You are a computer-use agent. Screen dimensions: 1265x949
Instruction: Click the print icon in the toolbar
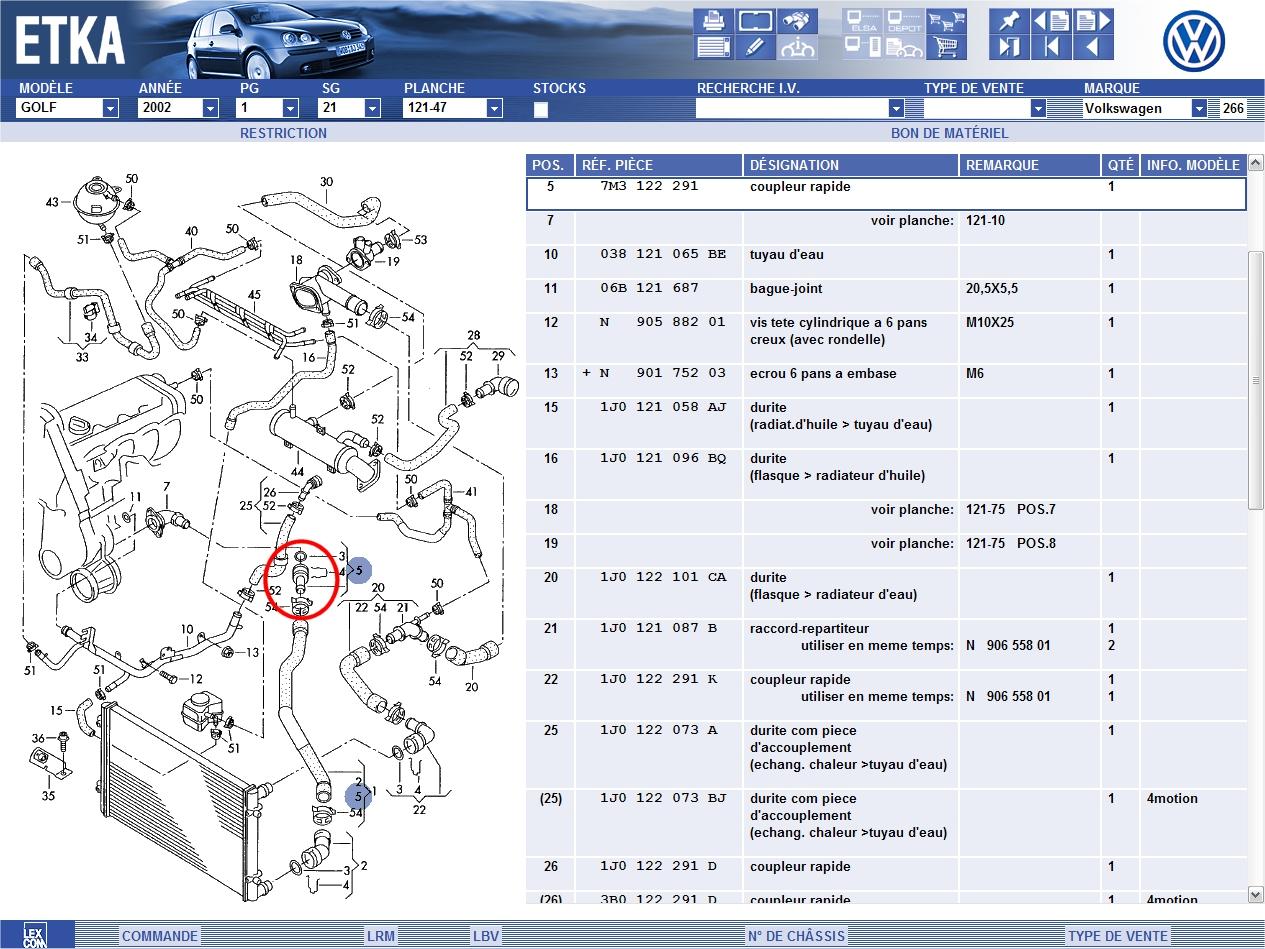tap(713, 20)
